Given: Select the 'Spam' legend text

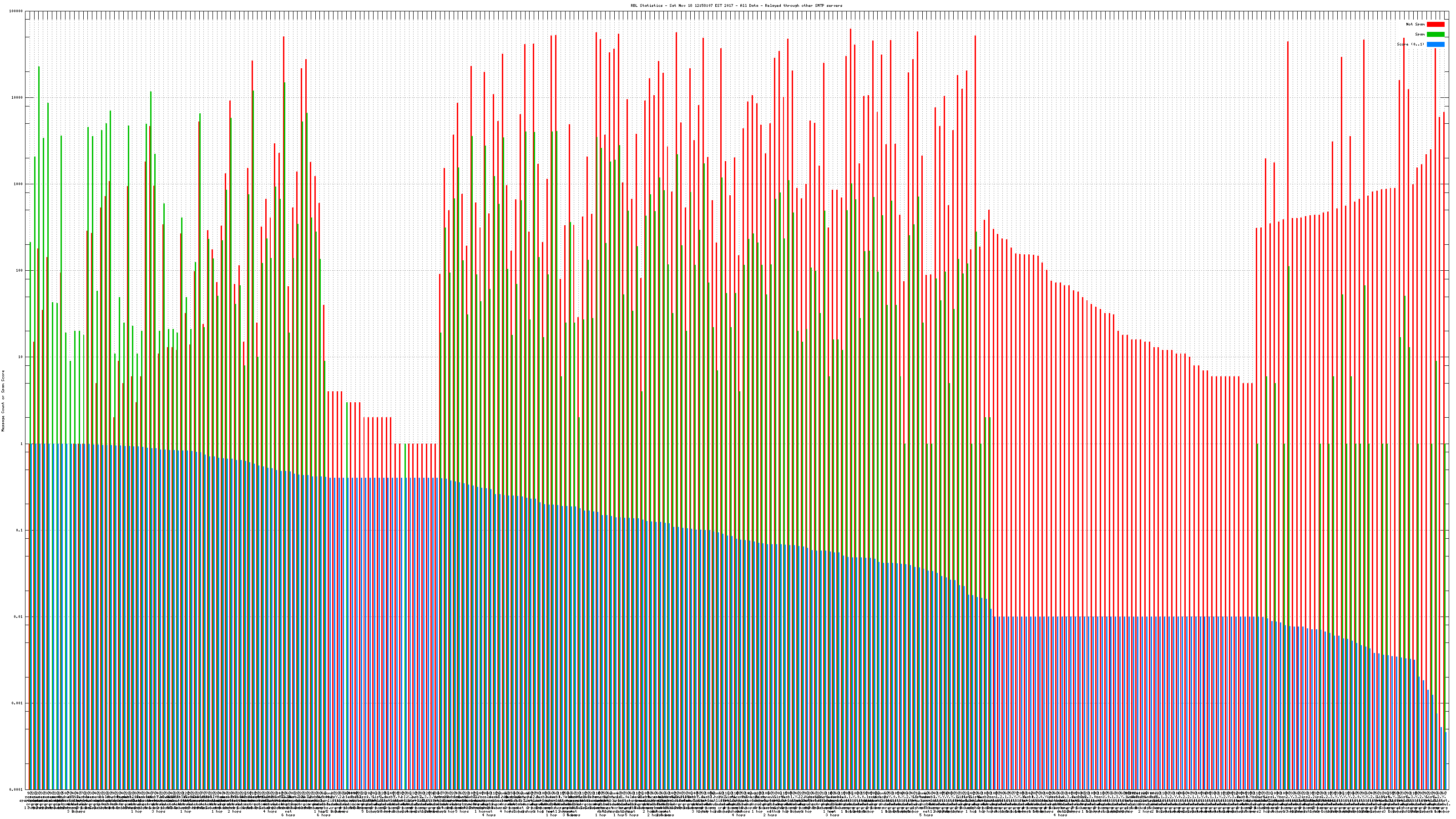Looking at the screenshot, I should (1420, 35).
